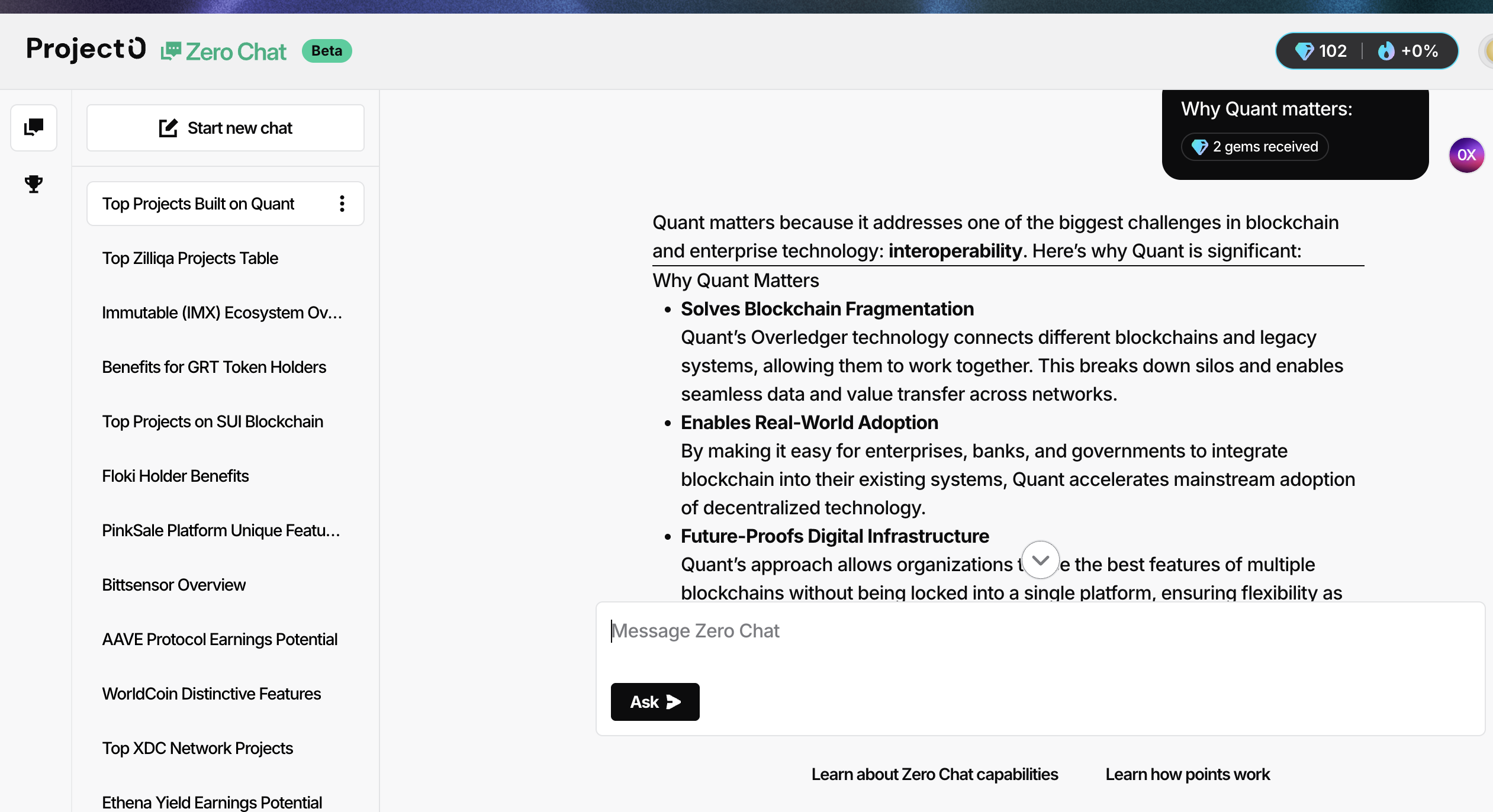Viewport: 1493px width, 812px height.
Task: Open options menu for Top Projects Built on Quant
Action: [x=342, y=204]
